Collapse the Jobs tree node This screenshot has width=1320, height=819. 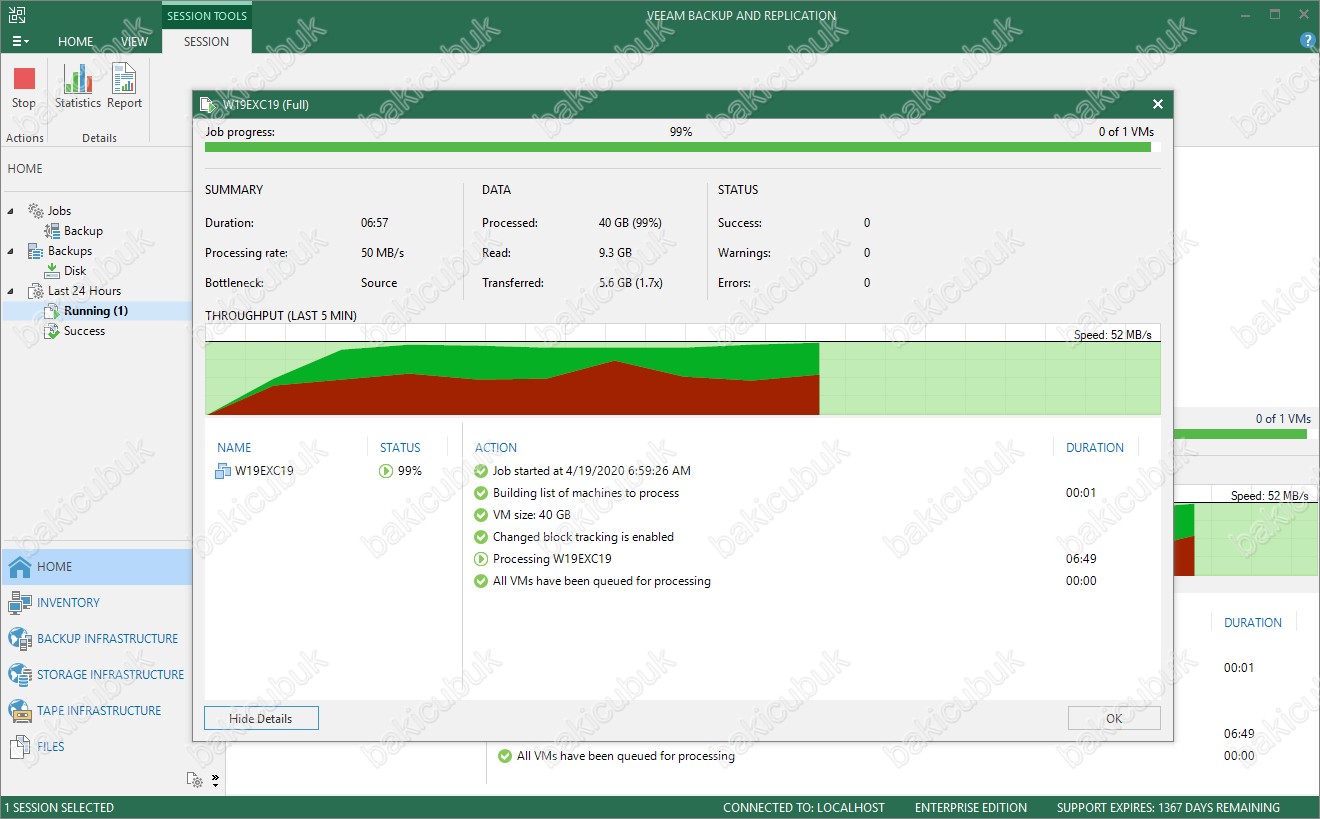tap(12, 211)
